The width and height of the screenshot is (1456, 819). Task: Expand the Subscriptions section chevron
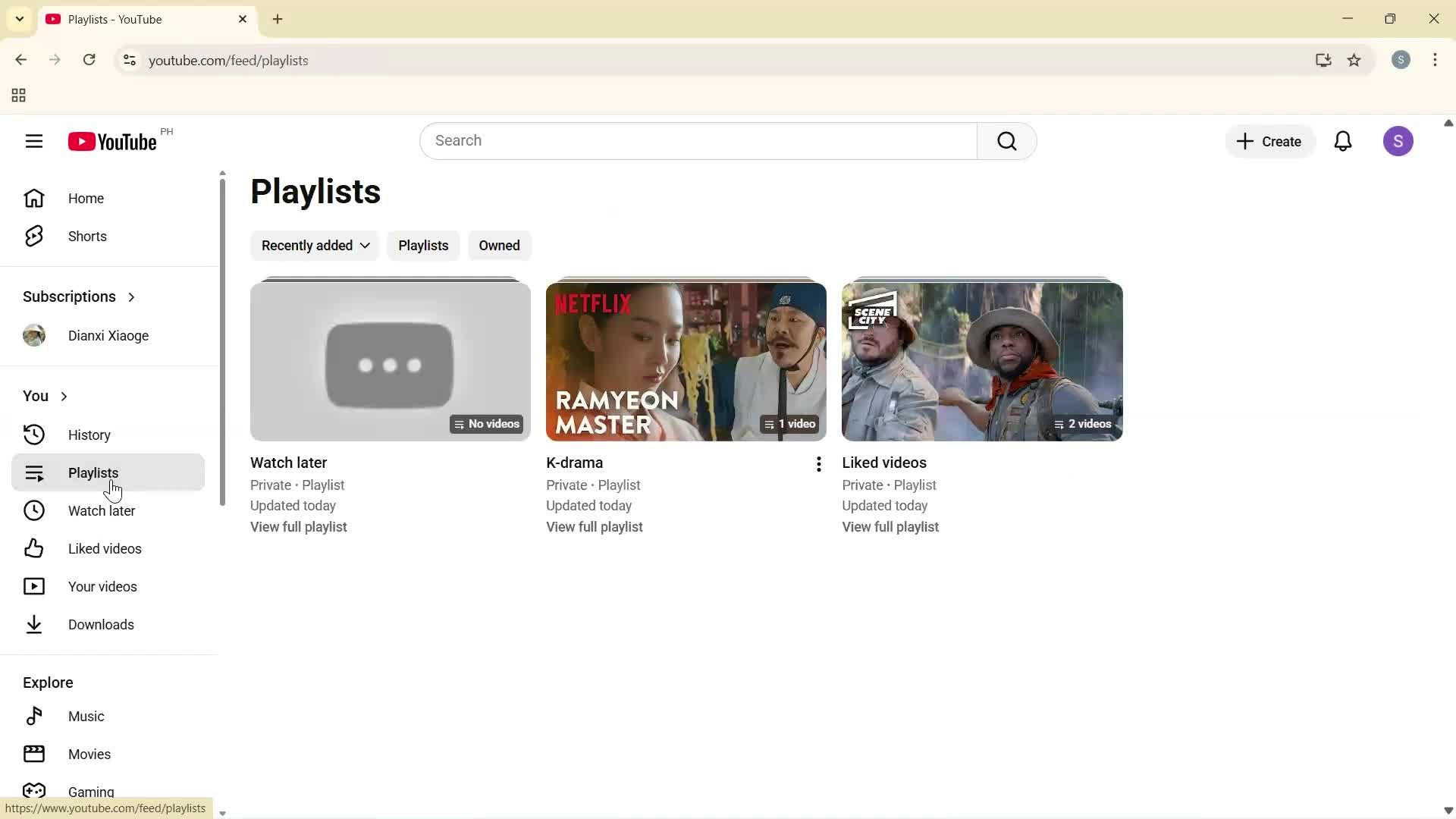[x=131, y=297]
